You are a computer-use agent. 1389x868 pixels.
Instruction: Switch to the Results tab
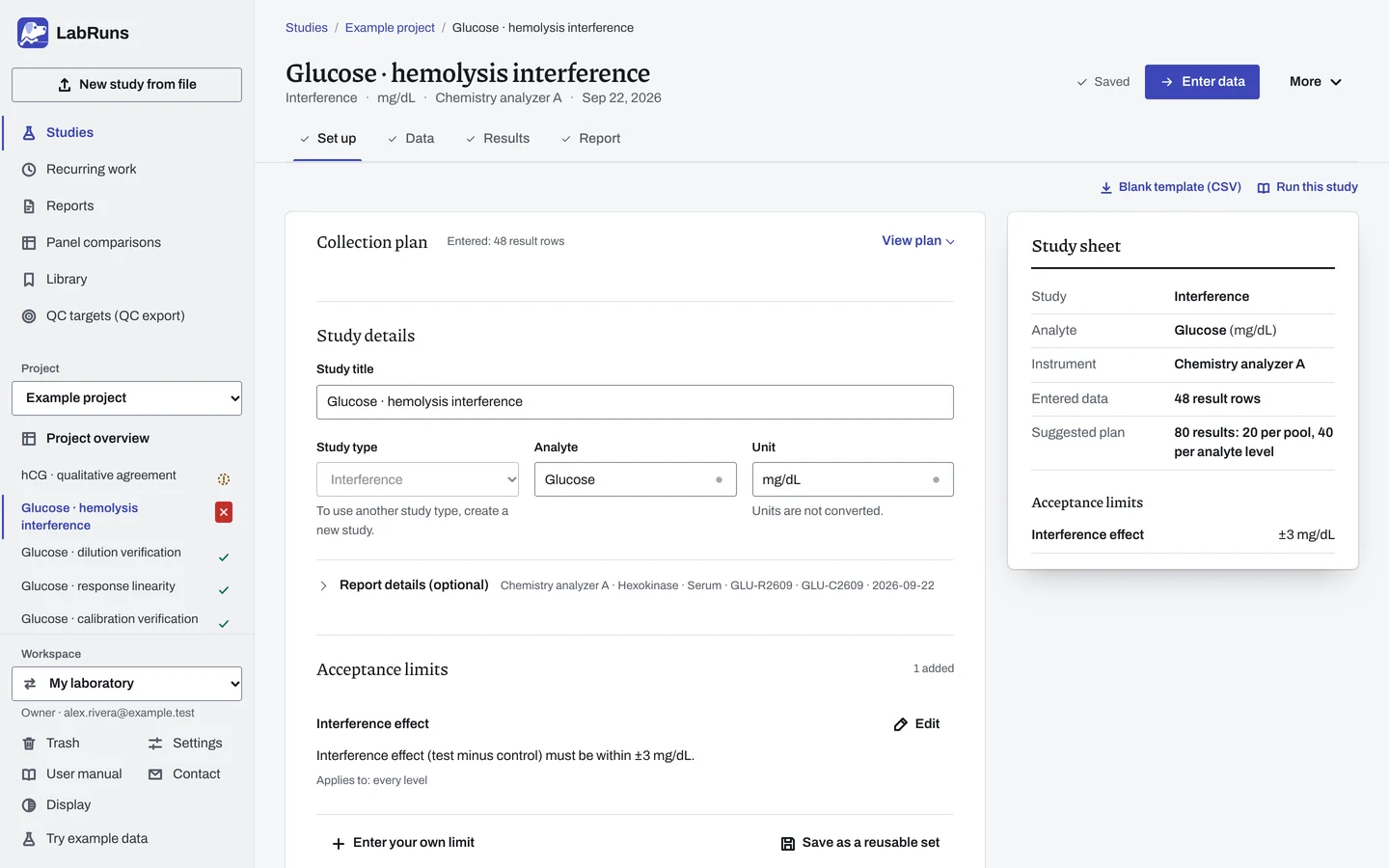(x=498, y=139)
